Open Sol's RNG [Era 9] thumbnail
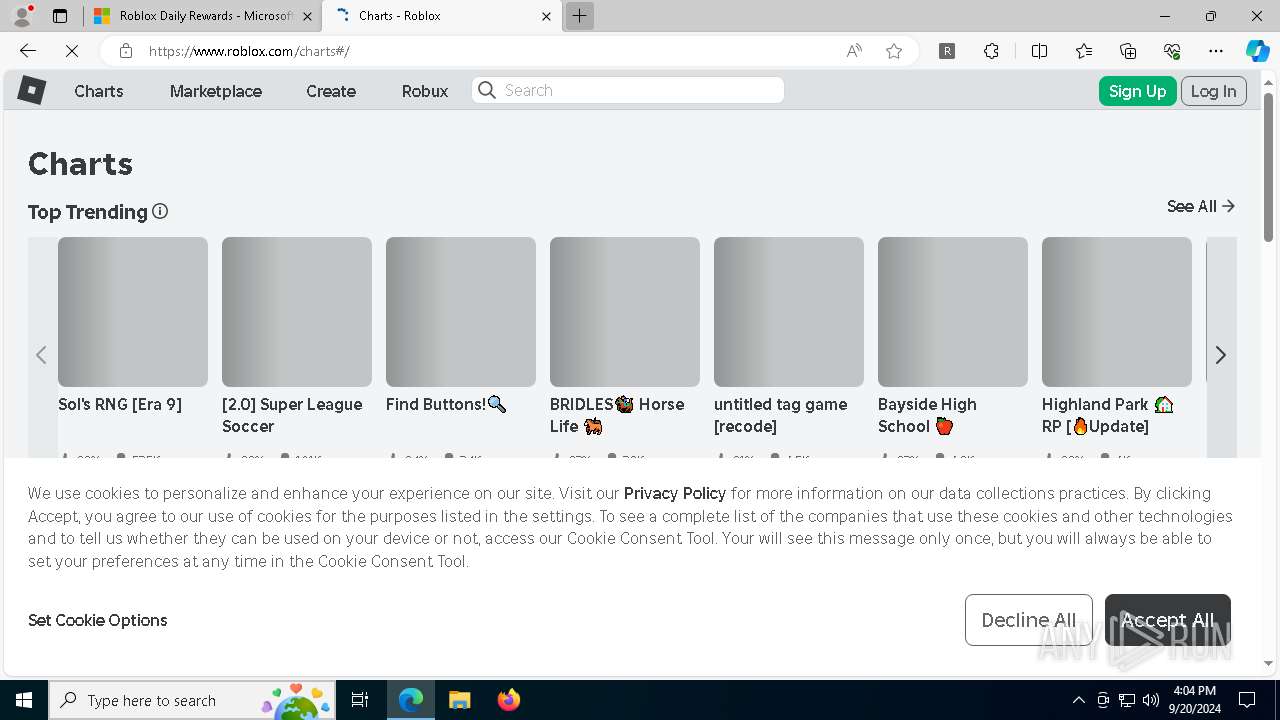 point(133,312)
